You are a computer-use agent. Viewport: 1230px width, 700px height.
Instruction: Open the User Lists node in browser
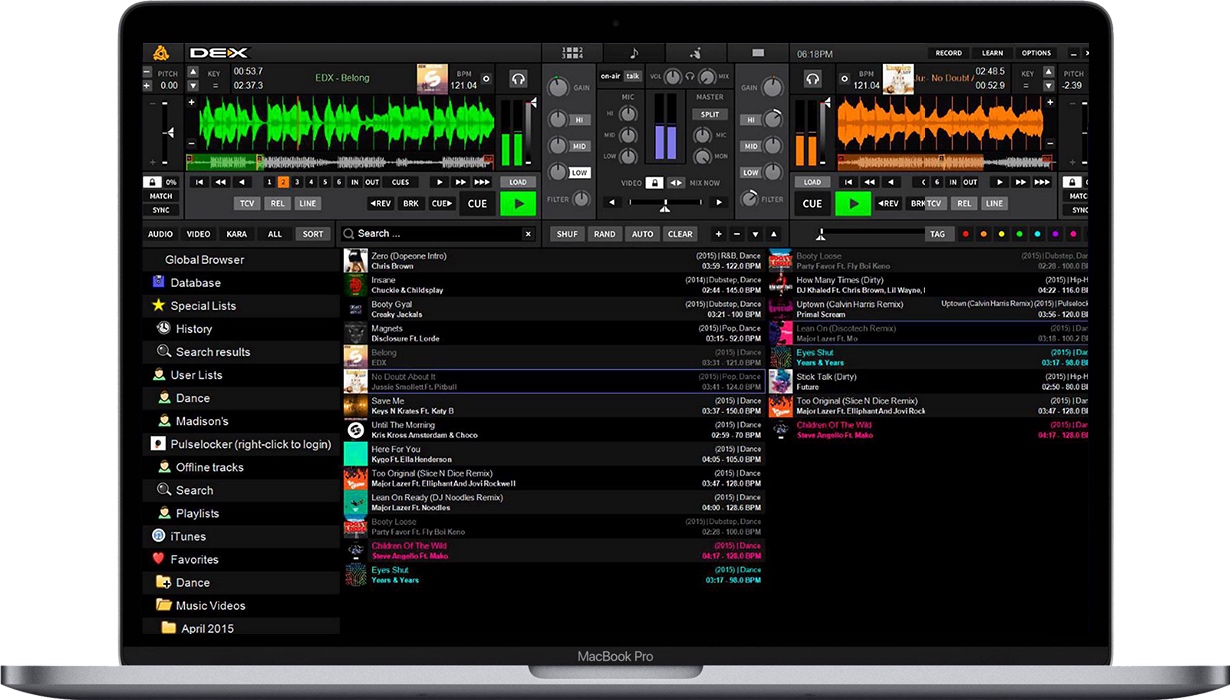(x=196, y=375)
